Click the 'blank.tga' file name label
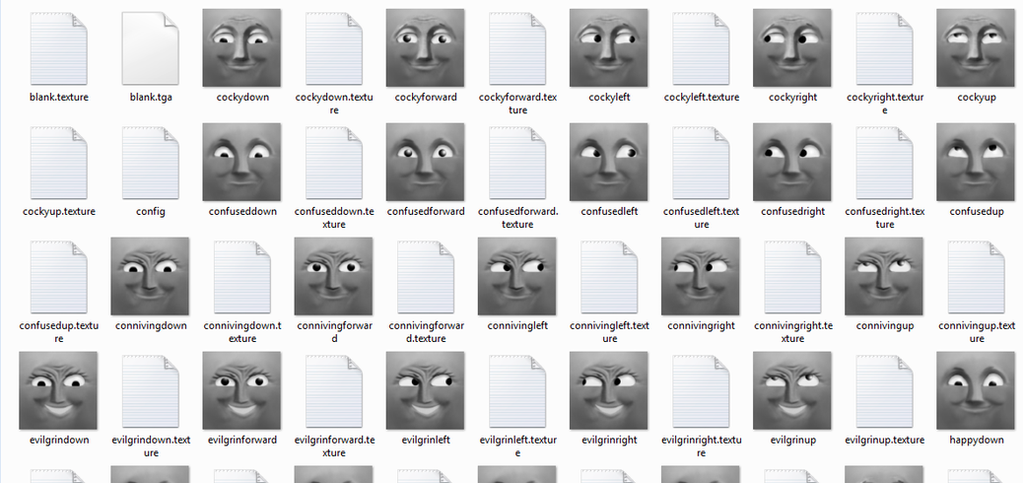Viewport: 1023px width, 483px height. (151, 97)
